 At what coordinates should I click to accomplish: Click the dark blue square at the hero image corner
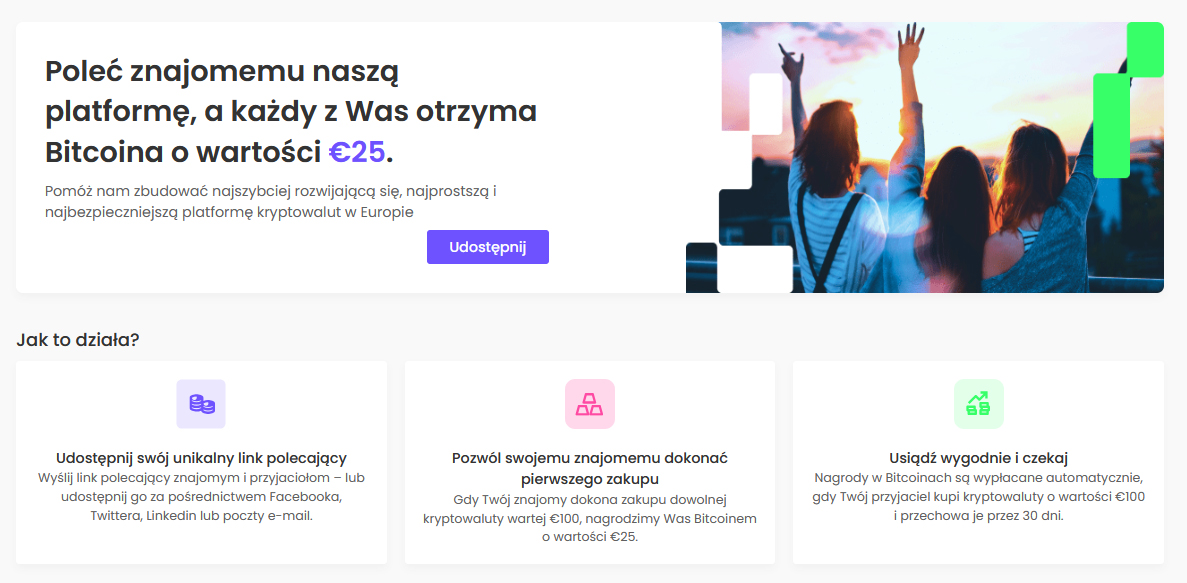click(701, 267)
